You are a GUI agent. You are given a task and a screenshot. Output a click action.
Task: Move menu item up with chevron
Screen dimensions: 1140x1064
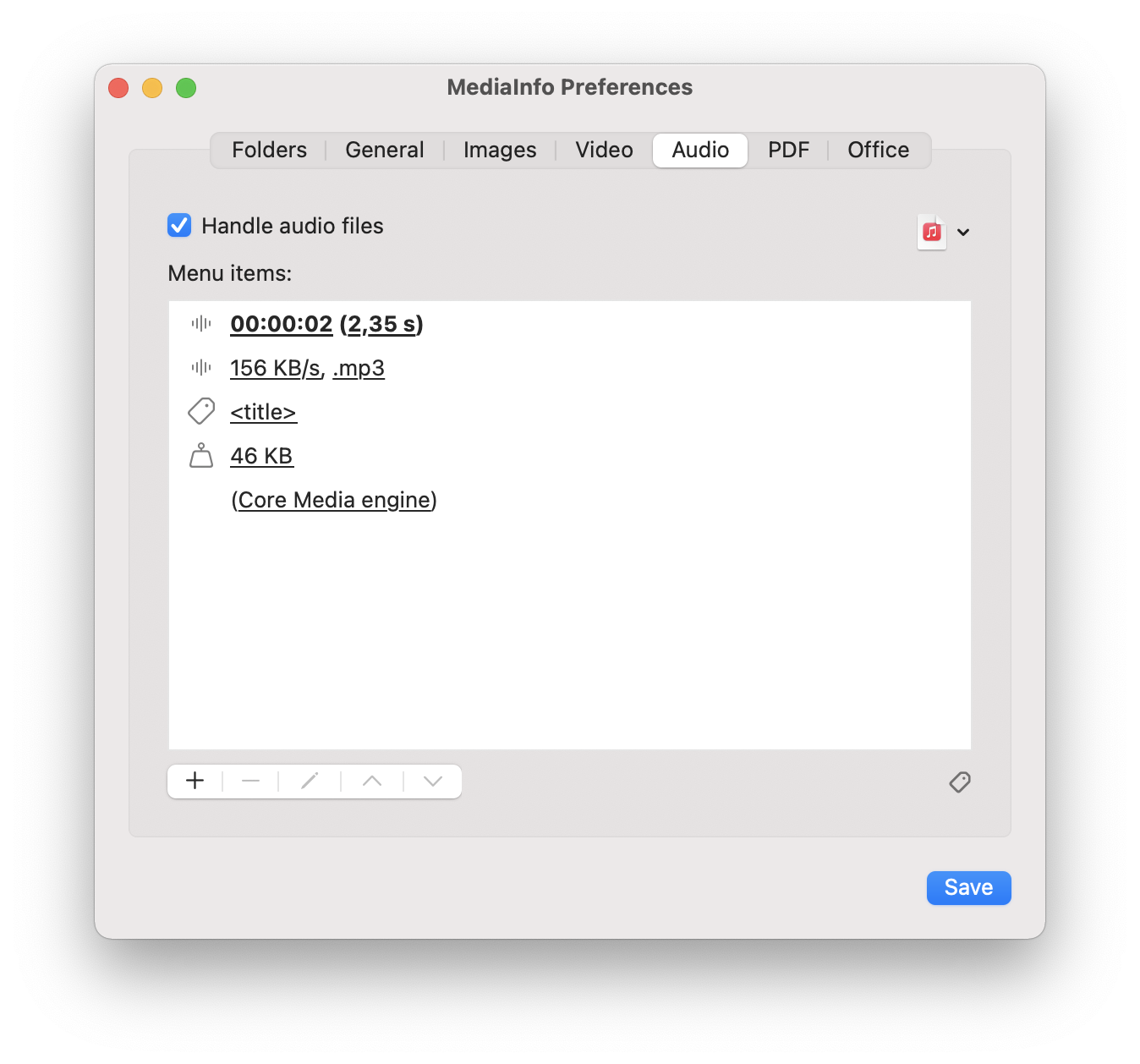372,781
